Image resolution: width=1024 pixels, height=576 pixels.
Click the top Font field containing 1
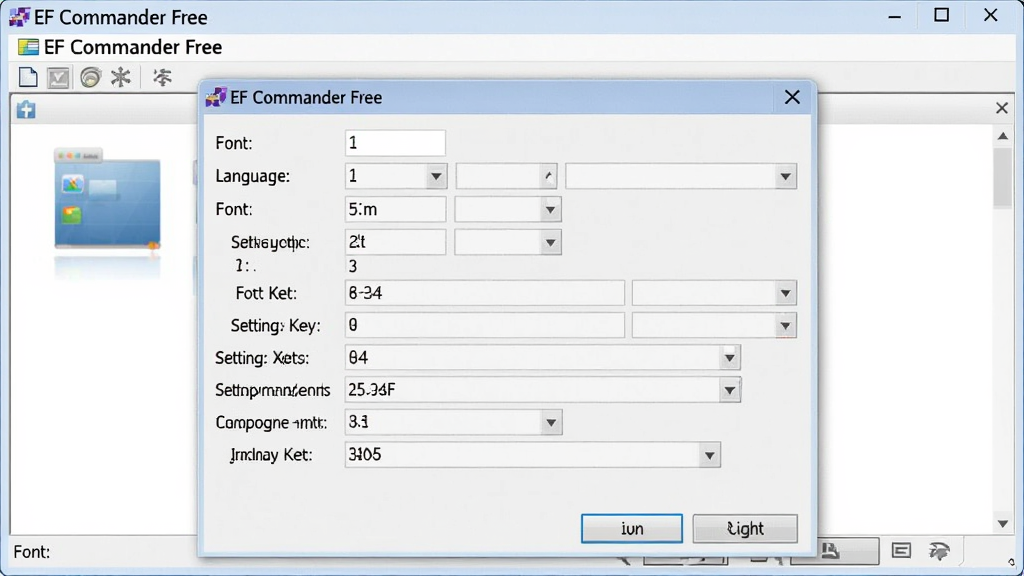[395, 143]
